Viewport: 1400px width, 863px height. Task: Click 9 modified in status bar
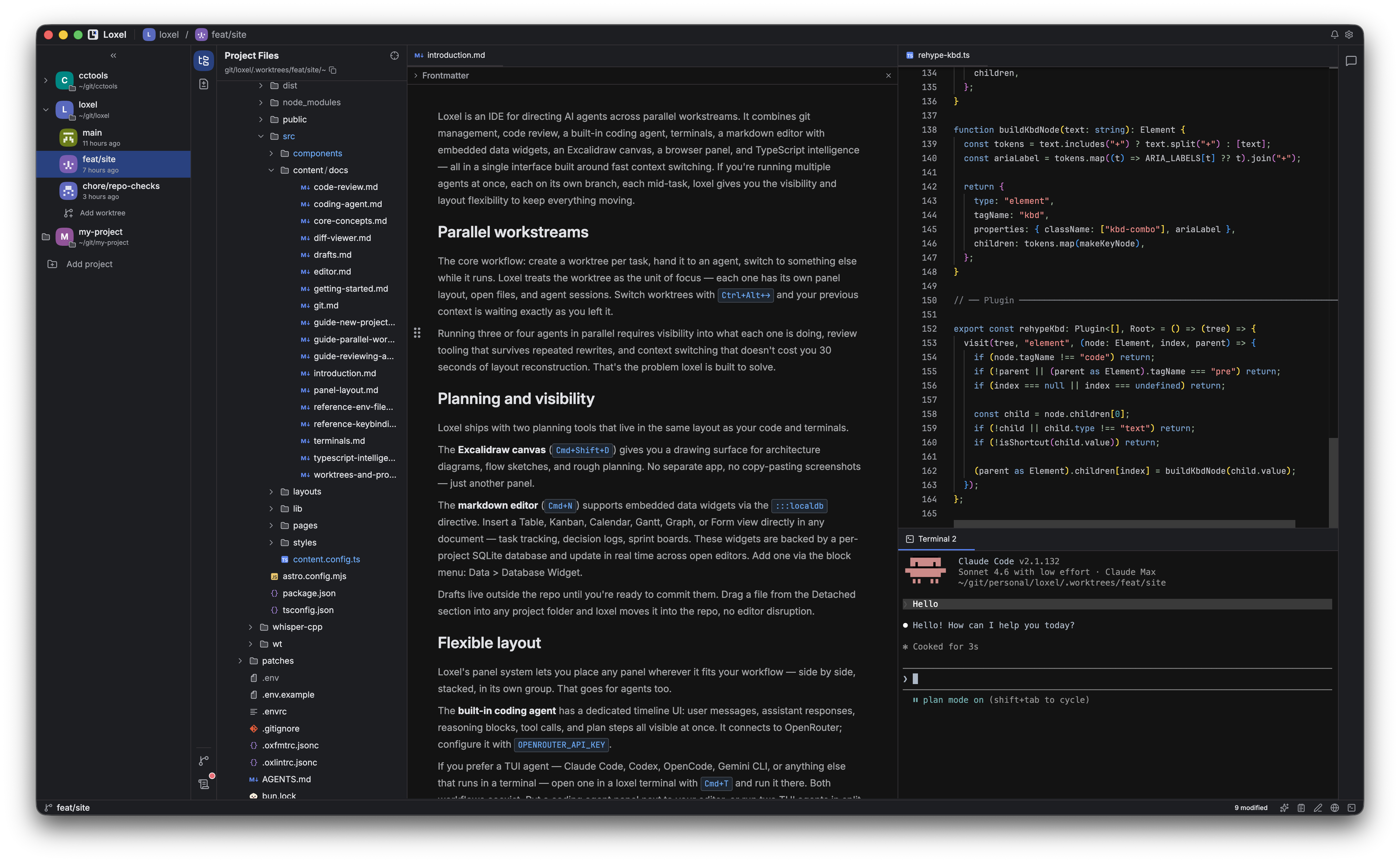point(1251,808)
